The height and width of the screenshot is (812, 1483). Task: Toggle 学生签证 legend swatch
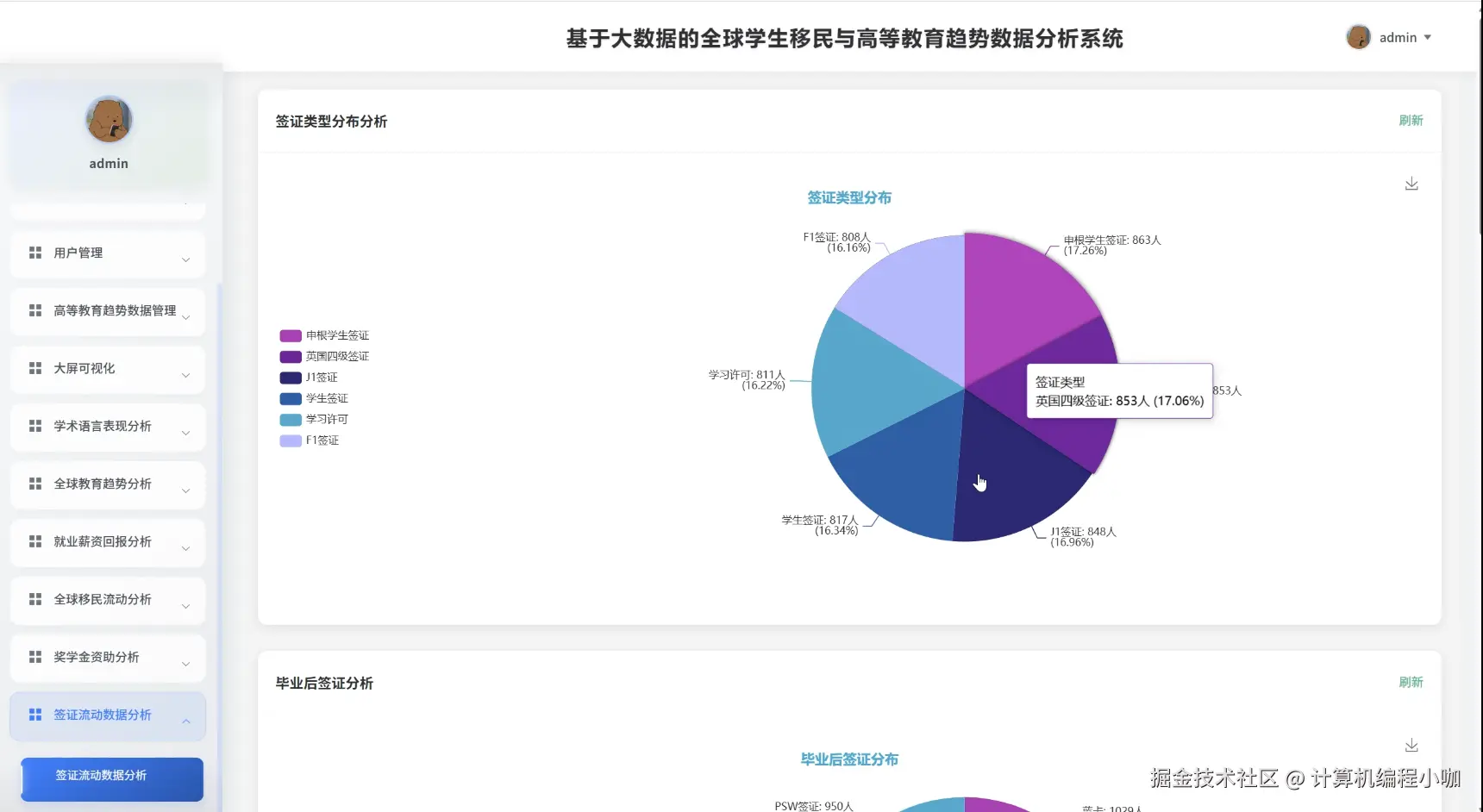click(x=291, y=398)
